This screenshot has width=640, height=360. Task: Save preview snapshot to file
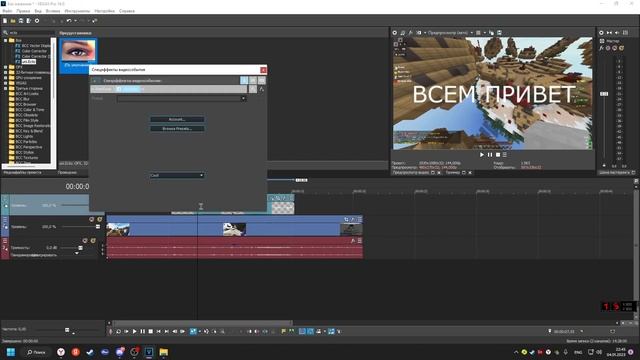pyautogui.click(x=499, y=33)
